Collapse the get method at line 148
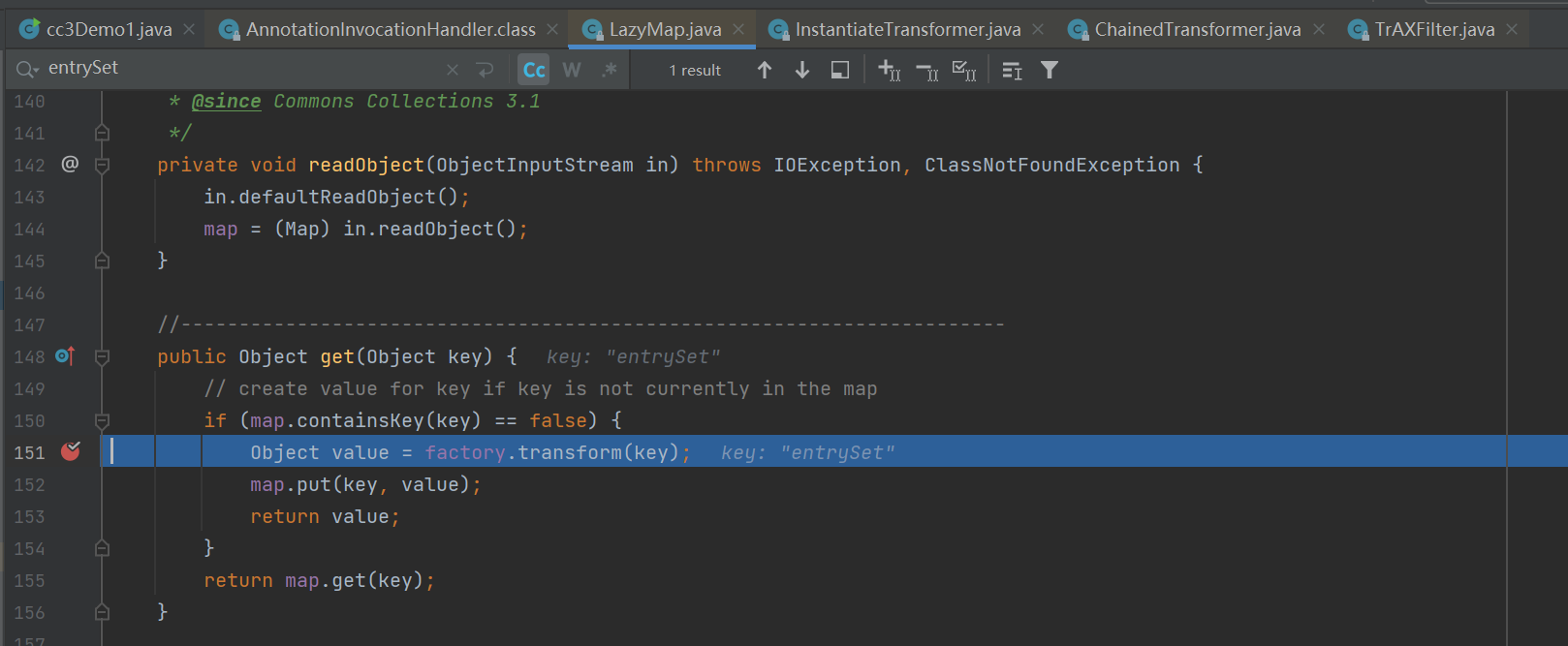 [102, 357]
